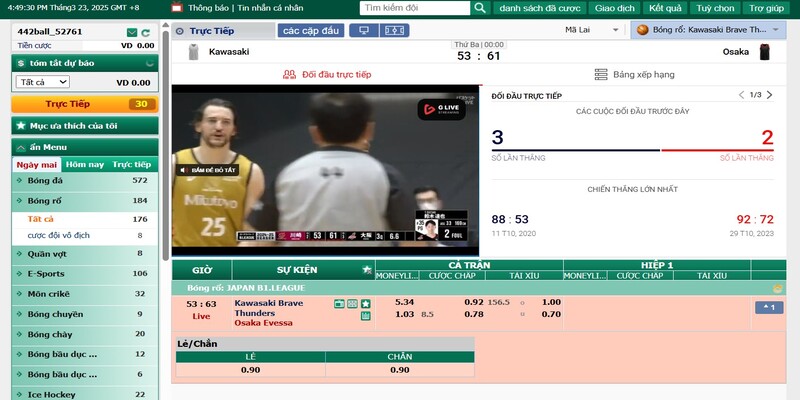The width and height of the screenshot is (800, 400).
Task: Refresh account balance icon beside username
Action: coord(145,32)
